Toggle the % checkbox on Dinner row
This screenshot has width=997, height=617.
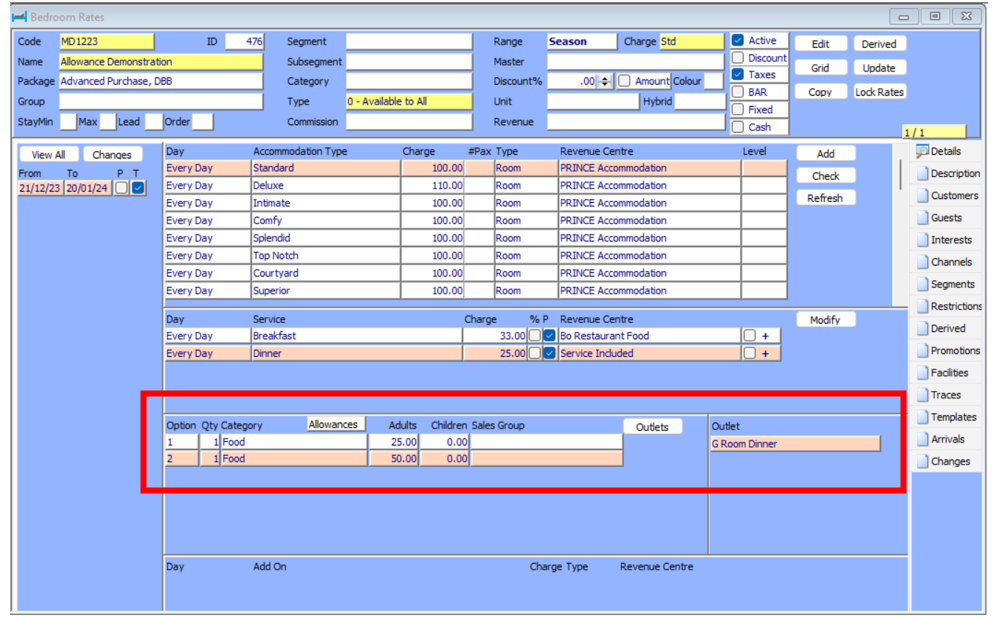(x=535, y=353)
